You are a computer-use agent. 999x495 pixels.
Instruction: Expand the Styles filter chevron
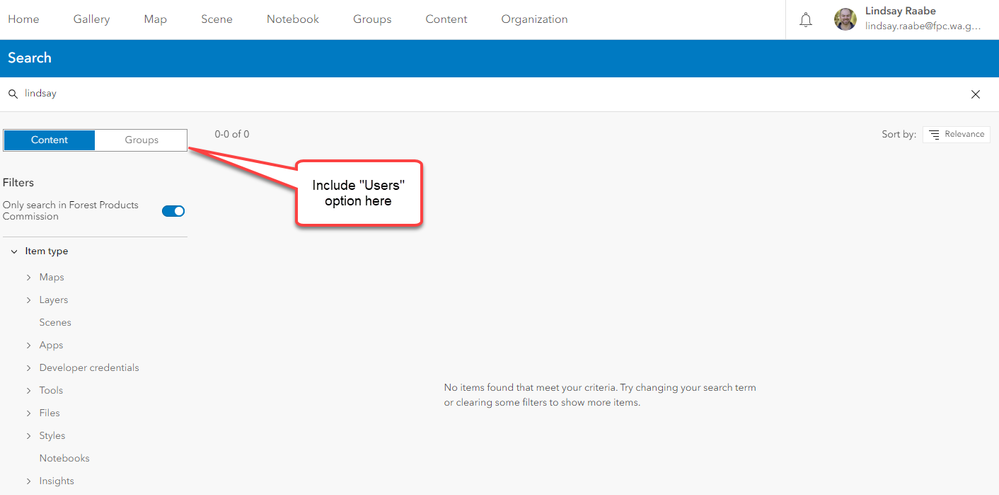pyautogui.click(x=29, y=436)
